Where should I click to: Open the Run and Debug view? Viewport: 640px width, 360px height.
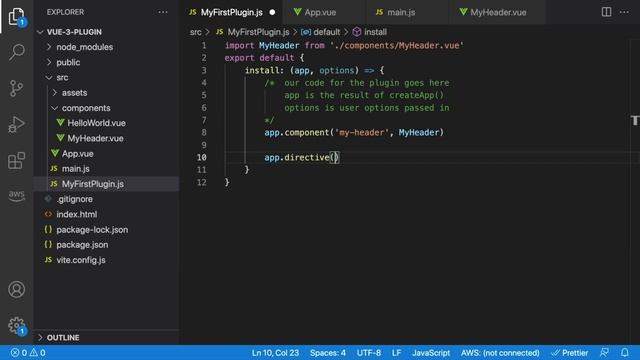point(16,124)
